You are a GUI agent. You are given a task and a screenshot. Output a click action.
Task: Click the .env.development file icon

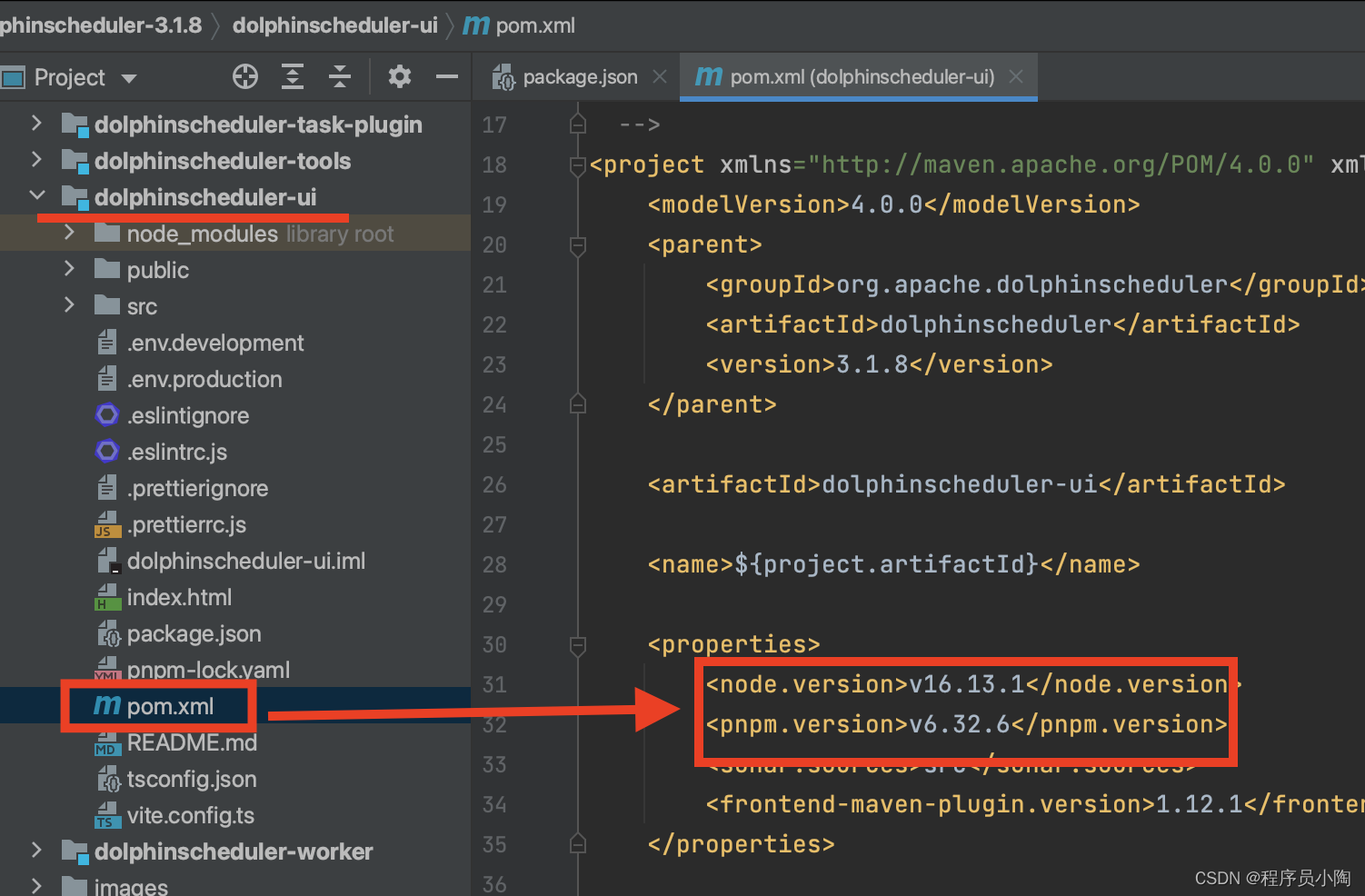[107, 343]
